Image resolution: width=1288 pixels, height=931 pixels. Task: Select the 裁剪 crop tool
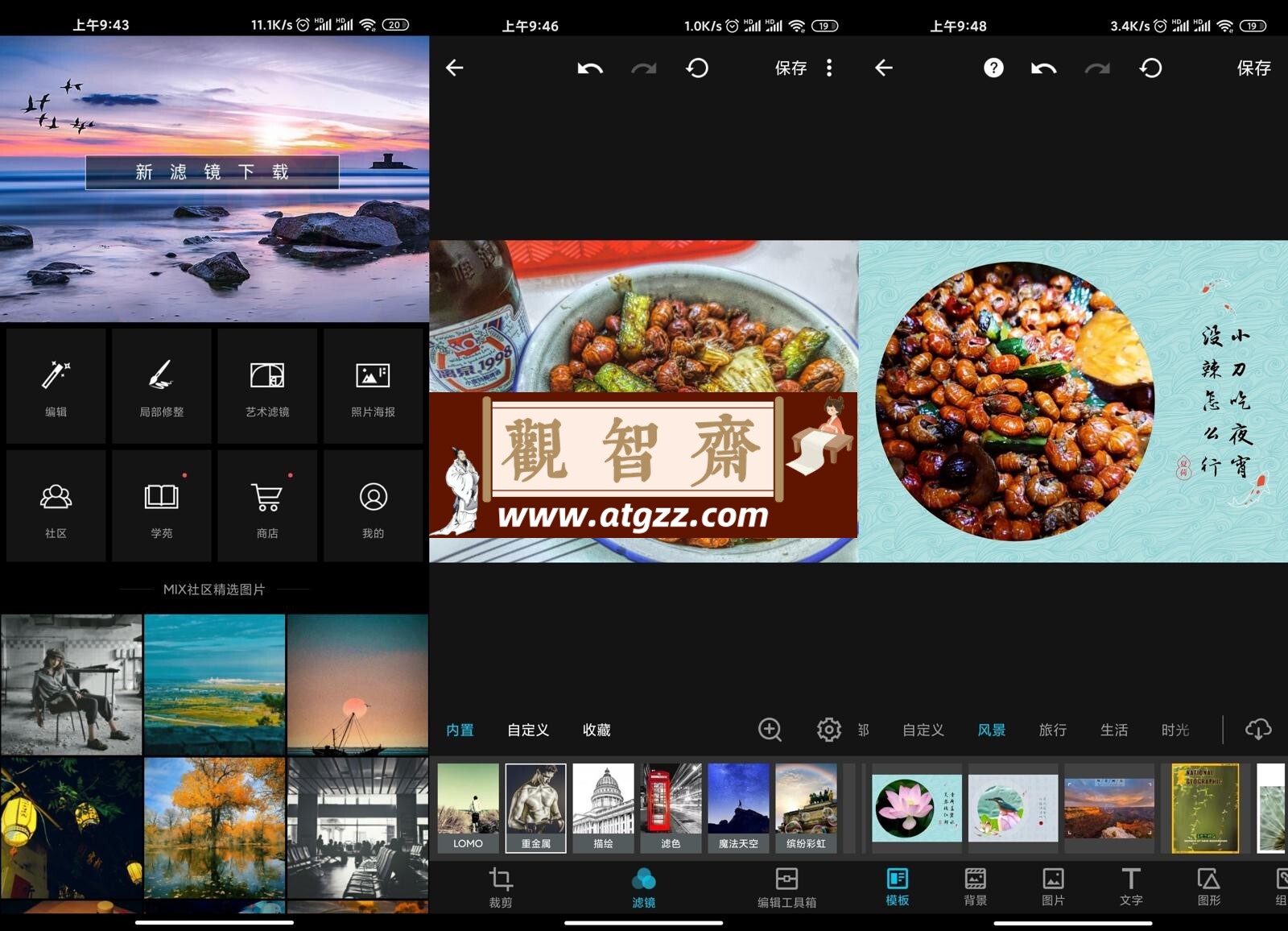501,888
